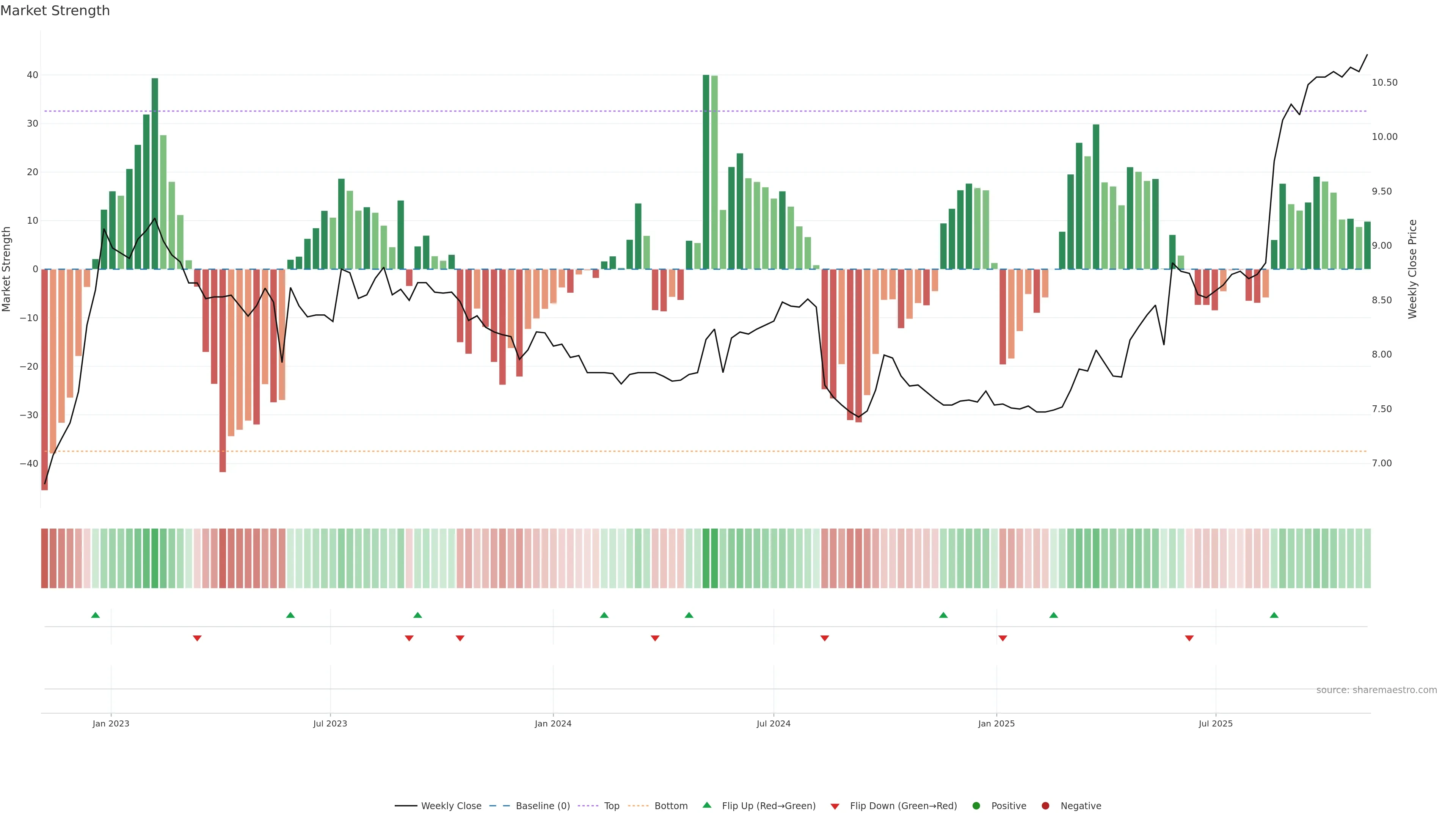Click the Flip Up green triangle legend icon
The width and height of the screenshot is (1456, 819).
point(706,805)
